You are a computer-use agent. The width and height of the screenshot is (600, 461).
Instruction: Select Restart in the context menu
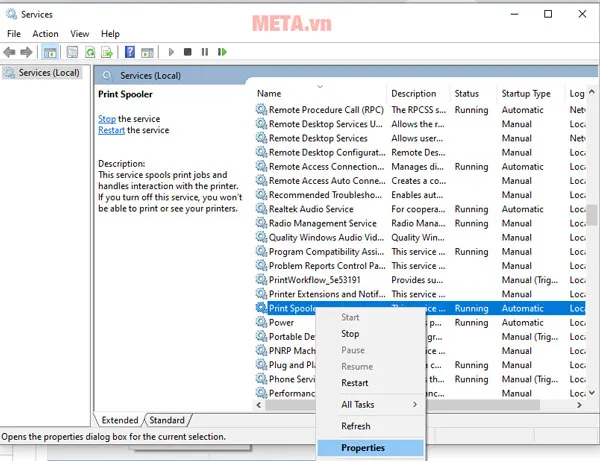pyautogui.click(x=354, y=383)
